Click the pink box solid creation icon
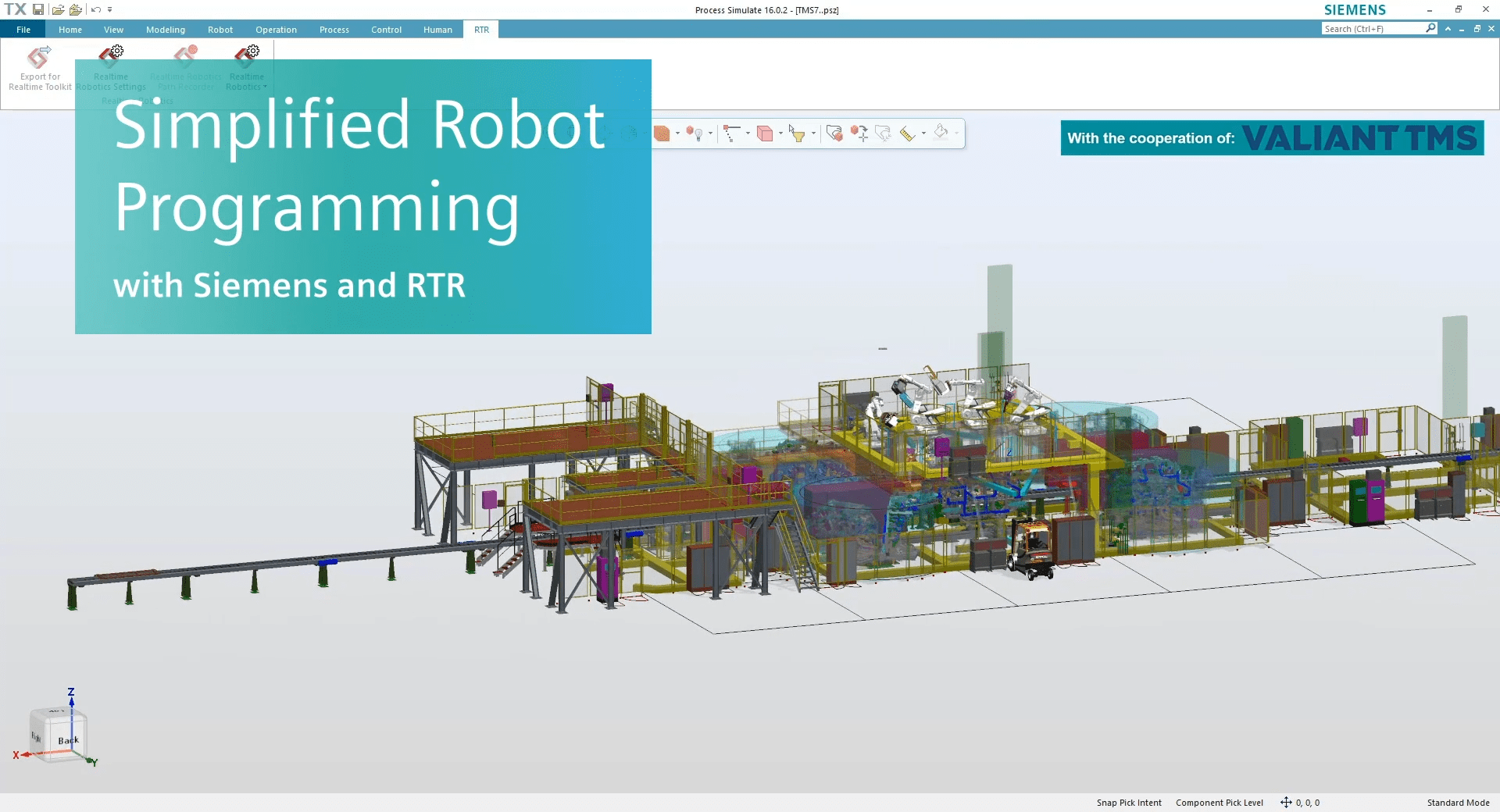 tap(766, 134)
